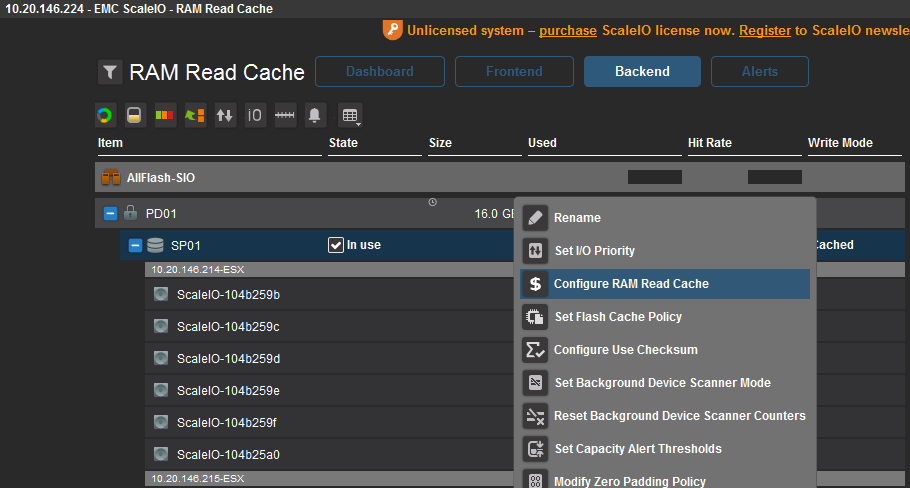The width and height of the screenshot is (910, 488).
Task: Click the Reset Background Device Scanner Counters icon
Action: pos(535,416)
